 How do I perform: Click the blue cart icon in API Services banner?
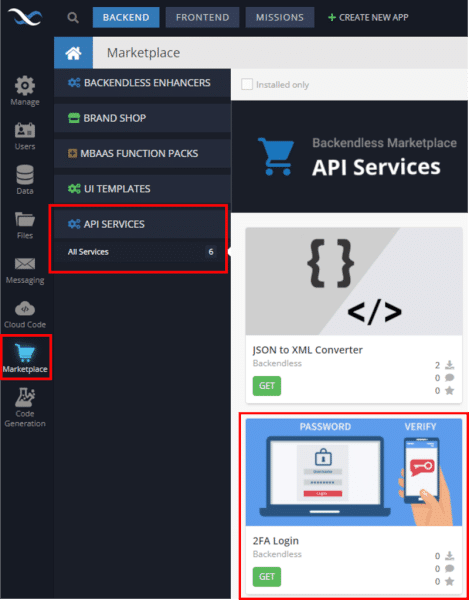coord(276,156)
